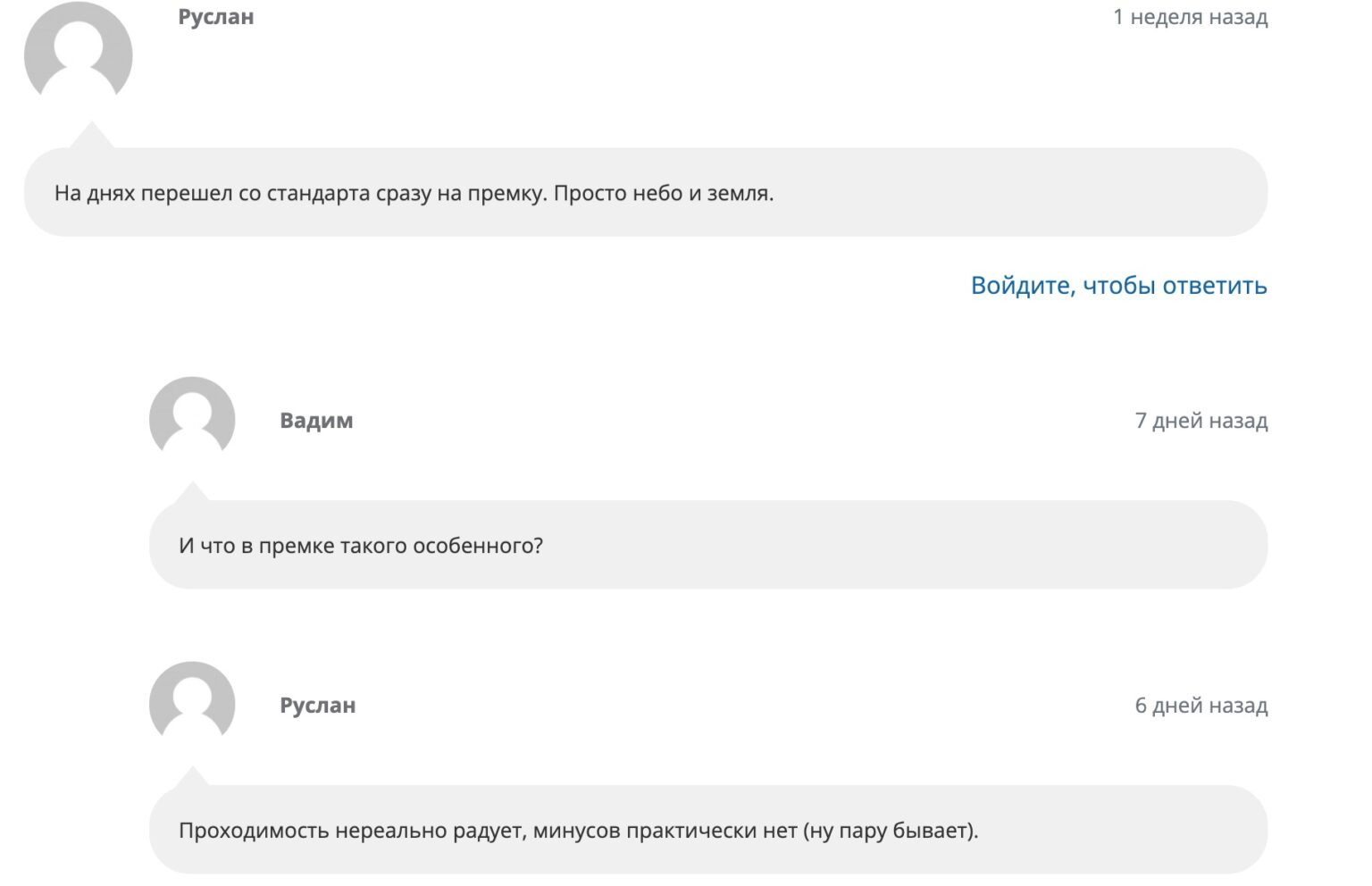1372x886 pixels.
Task: Select the gray profile silhouette next to Вадим
Action: (x=194, y=418)
